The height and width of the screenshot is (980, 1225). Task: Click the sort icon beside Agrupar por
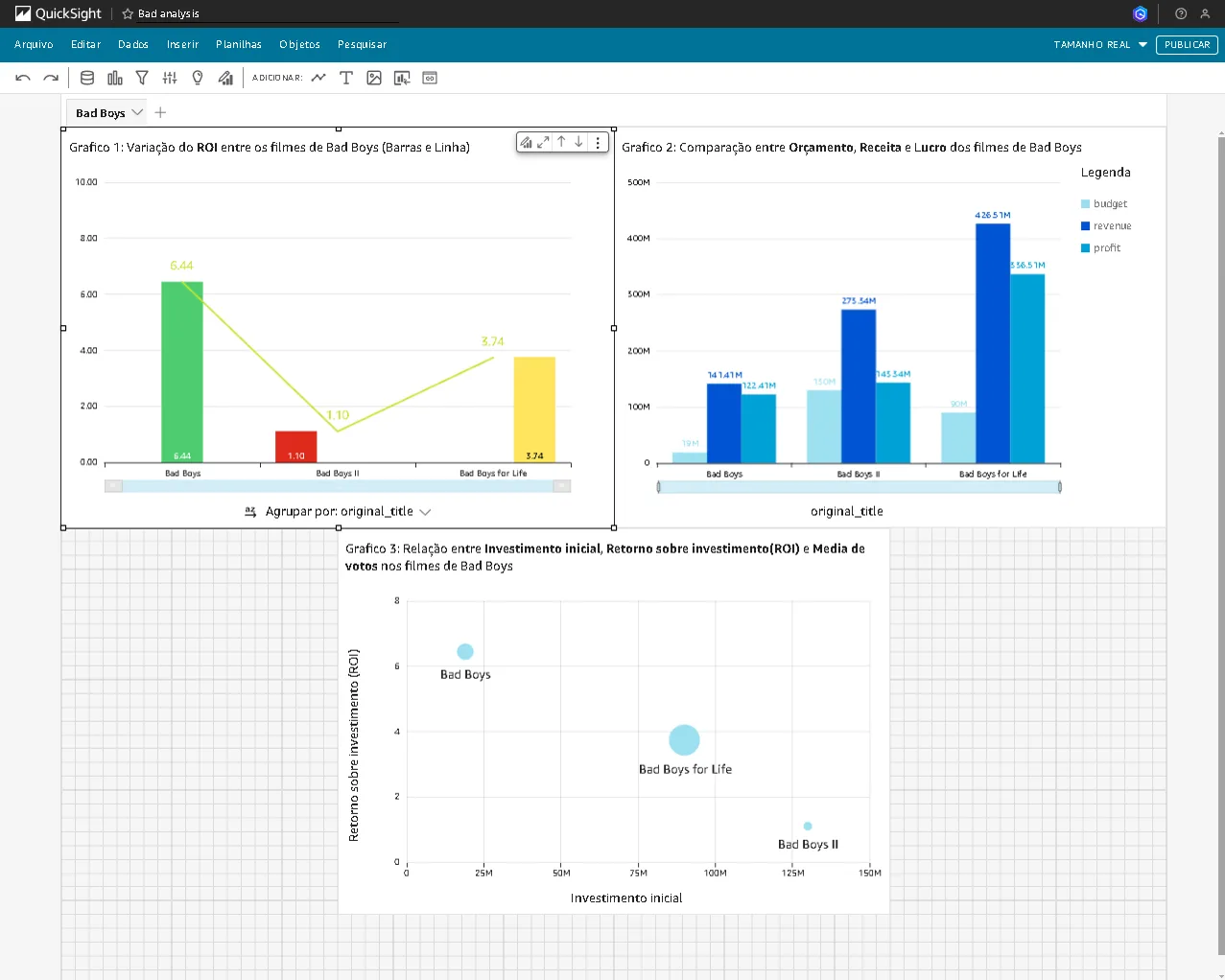250,512
